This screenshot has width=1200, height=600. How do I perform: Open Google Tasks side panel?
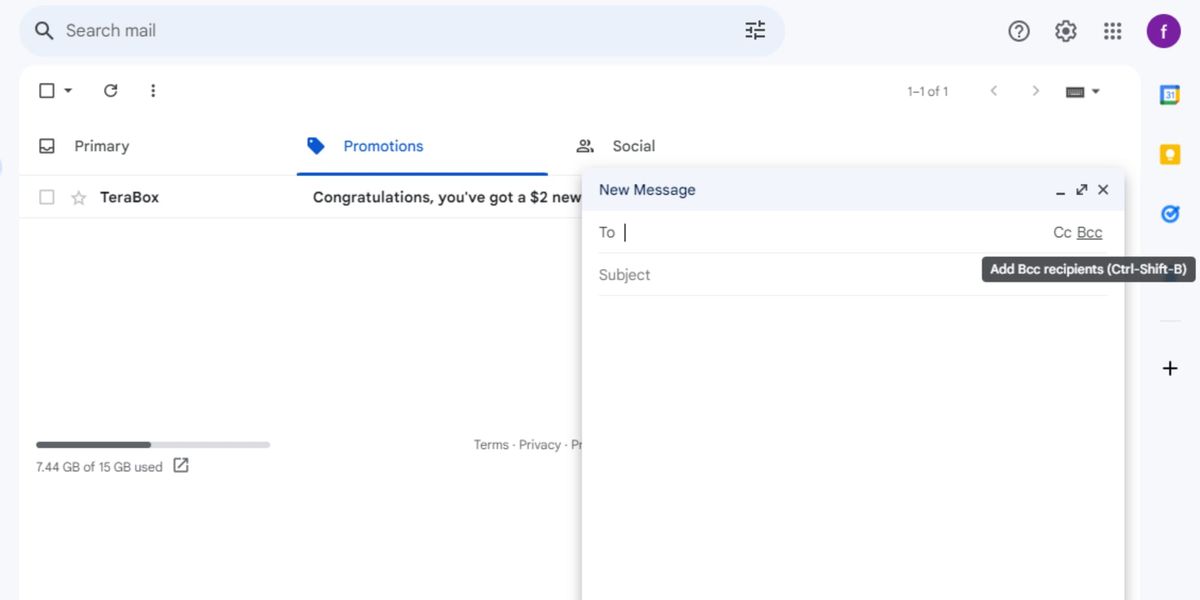[1169, 213]
